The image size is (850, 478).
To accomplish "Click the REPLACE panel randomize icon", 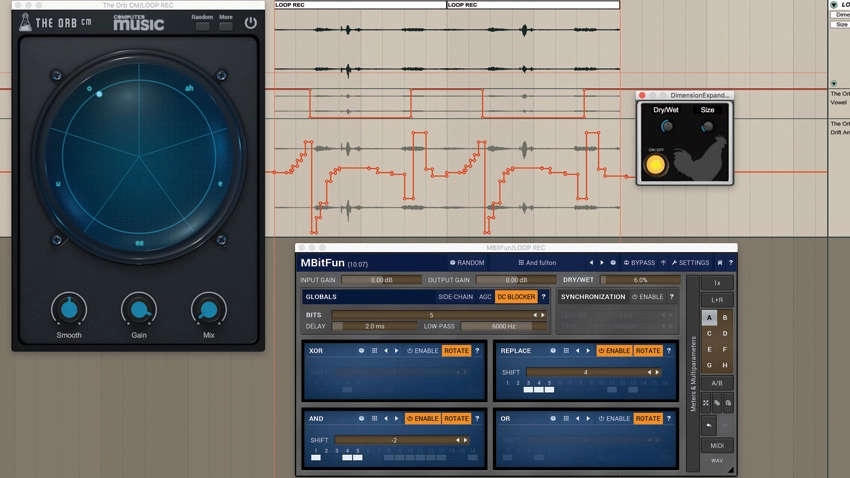I will (553, 351).
